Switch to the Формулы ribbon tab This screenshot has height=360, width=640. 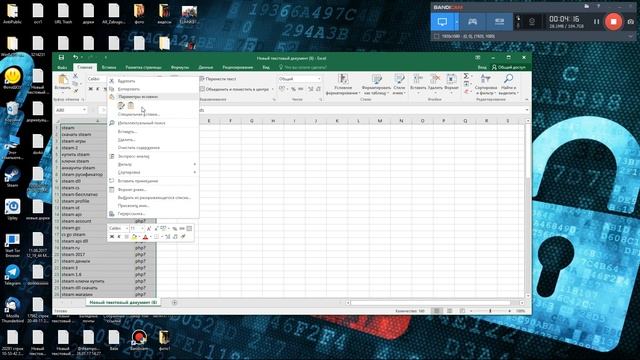coord(180,67)
